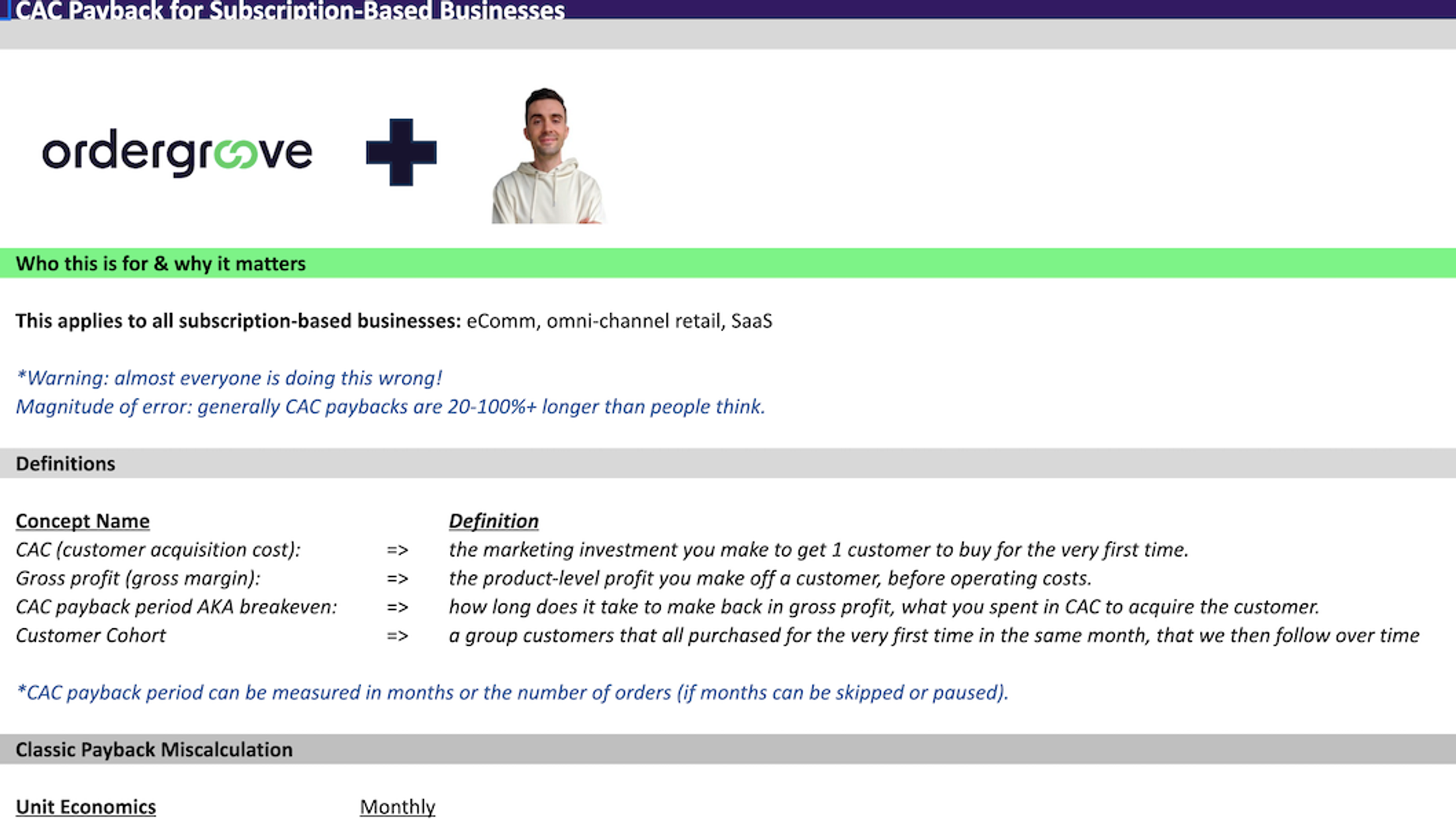Click the 'Customer Cohort' cell
Screen dimensions: 1456x819
[x=91, y=636]
